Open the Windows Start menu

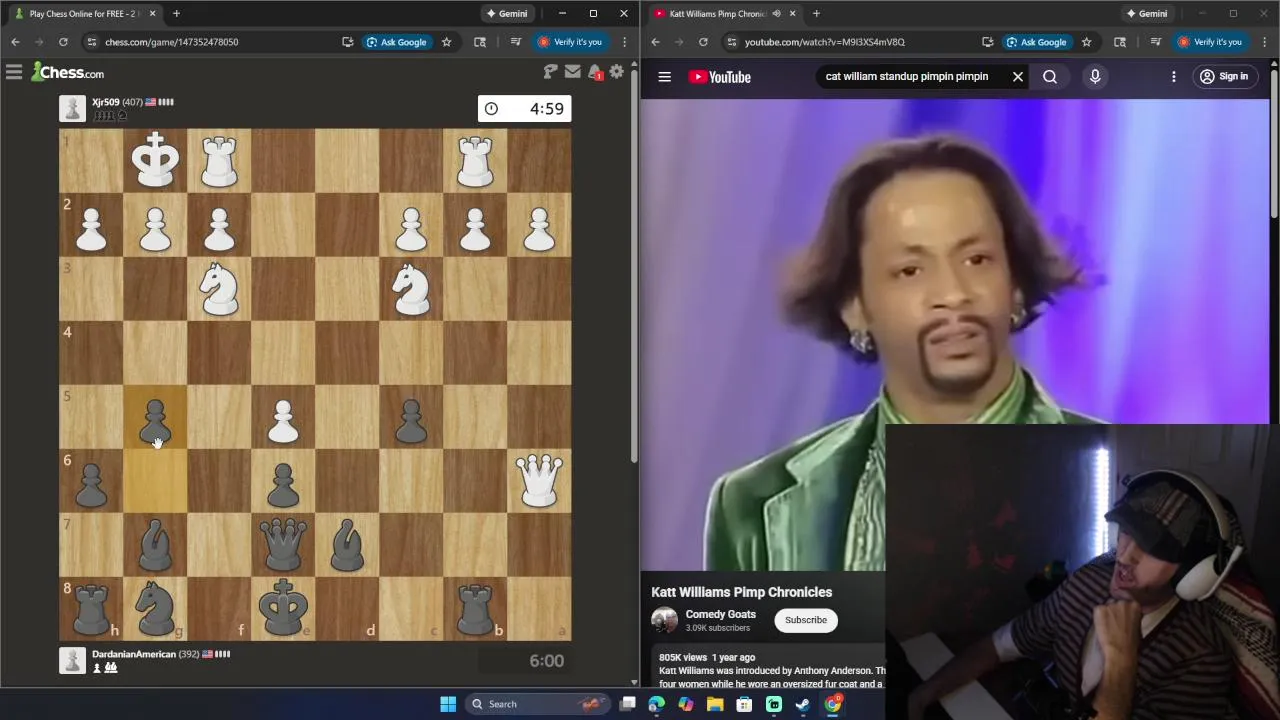coord(448,704)
